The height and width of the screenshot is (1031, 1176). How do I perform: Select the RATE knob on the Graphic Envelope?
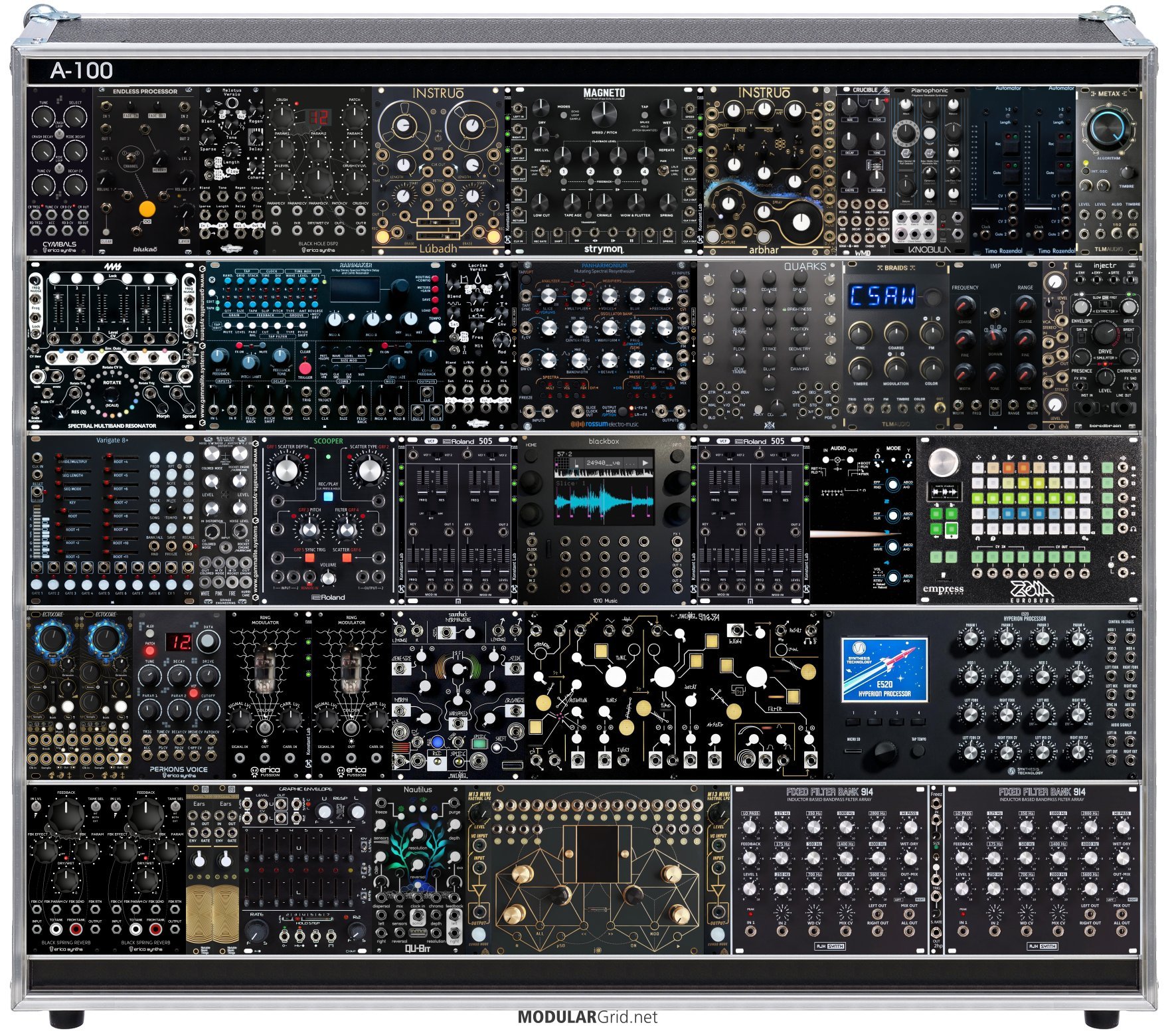tap(257, 932)
